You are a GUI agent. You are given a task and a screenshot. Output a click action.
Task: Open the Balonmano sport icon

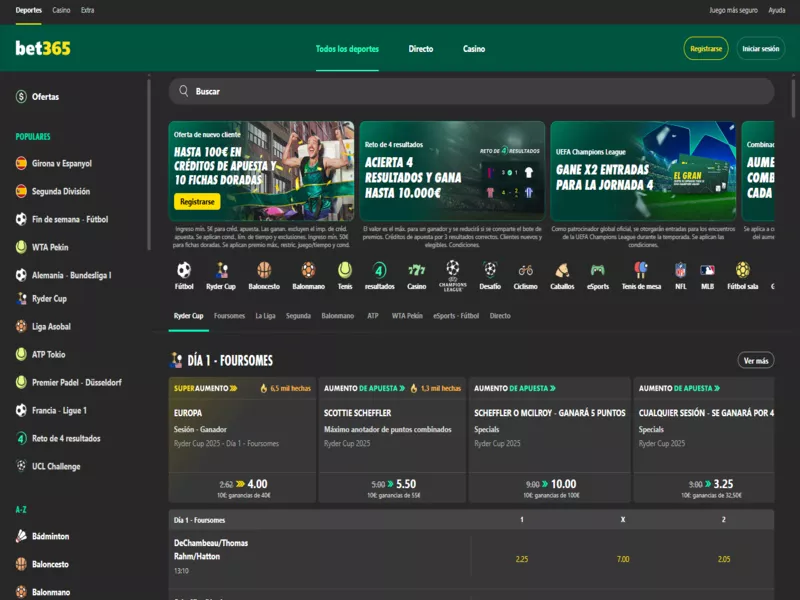(308, 270)
